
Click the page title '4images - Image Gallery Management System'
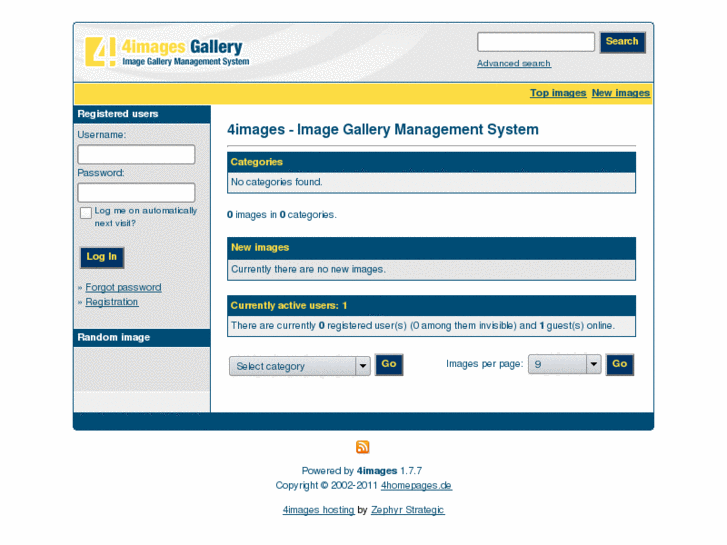coord(383,129)
